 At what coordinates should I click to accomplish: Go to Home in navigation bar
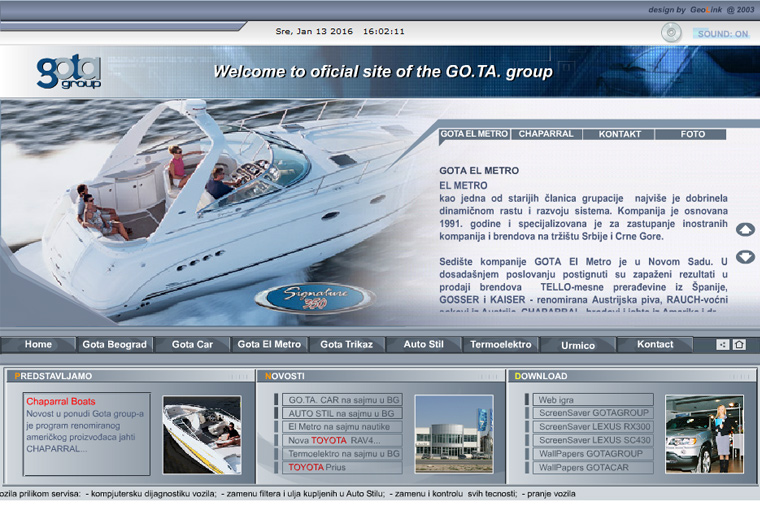[38, 344]
